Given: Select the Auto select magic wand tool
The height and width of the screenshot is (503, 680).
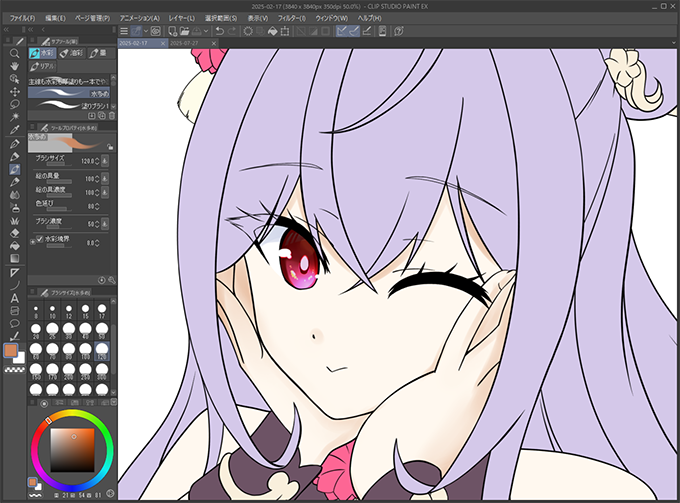Looking at the screenshot, I should (14, 117).
